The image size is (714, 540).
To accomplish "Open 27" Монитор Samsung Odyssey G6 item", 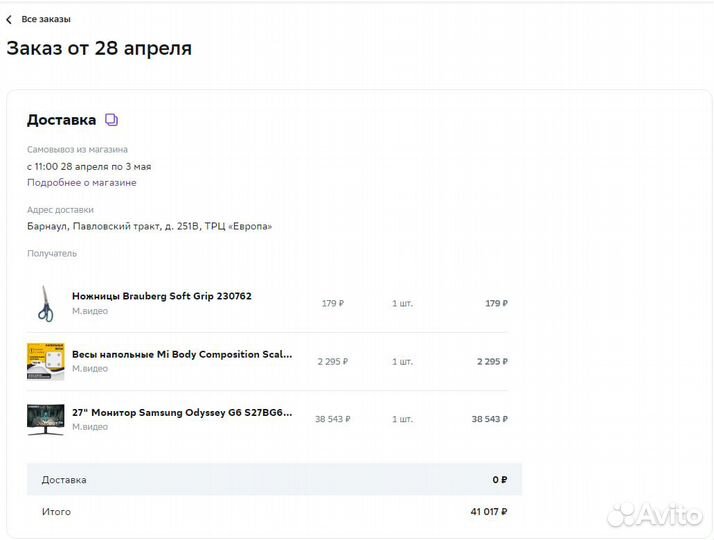I will point(182,412).
